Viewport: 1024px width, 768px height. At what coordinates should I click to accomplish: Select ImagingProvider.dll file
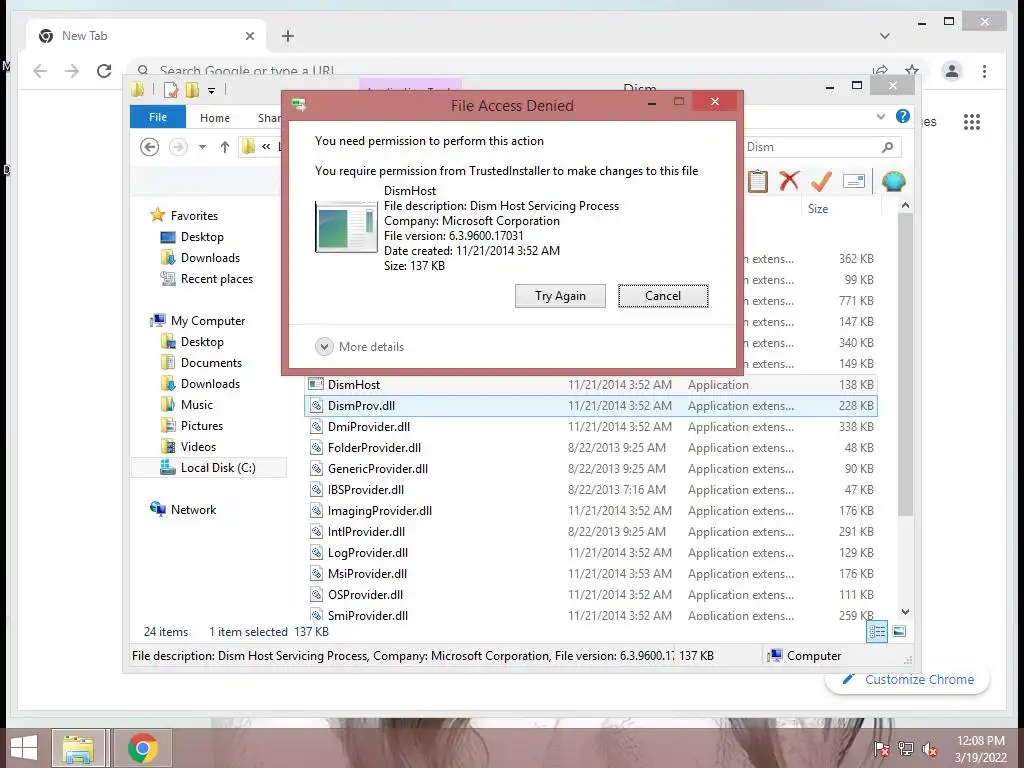point(591,511)
